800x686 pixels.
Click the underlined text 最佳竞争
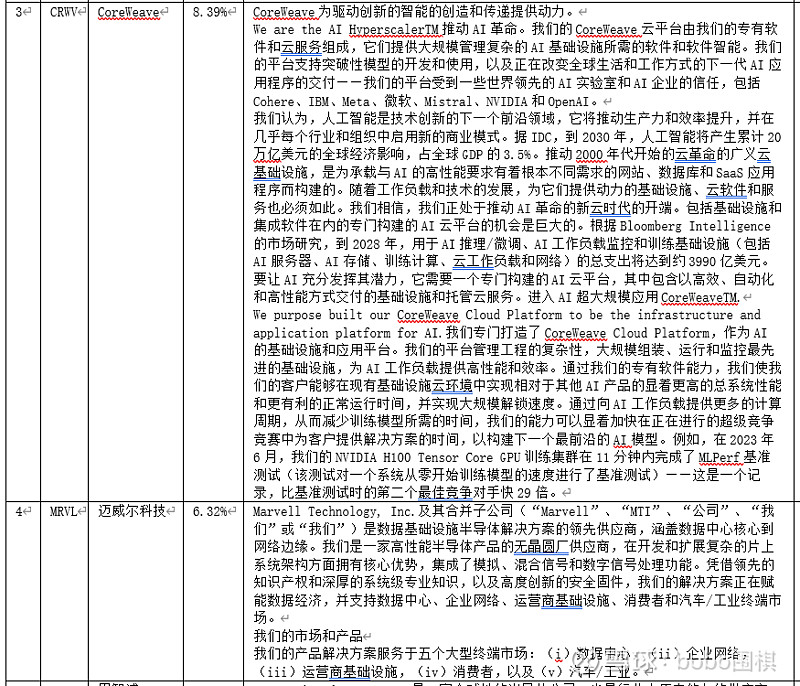coord(444,492)
